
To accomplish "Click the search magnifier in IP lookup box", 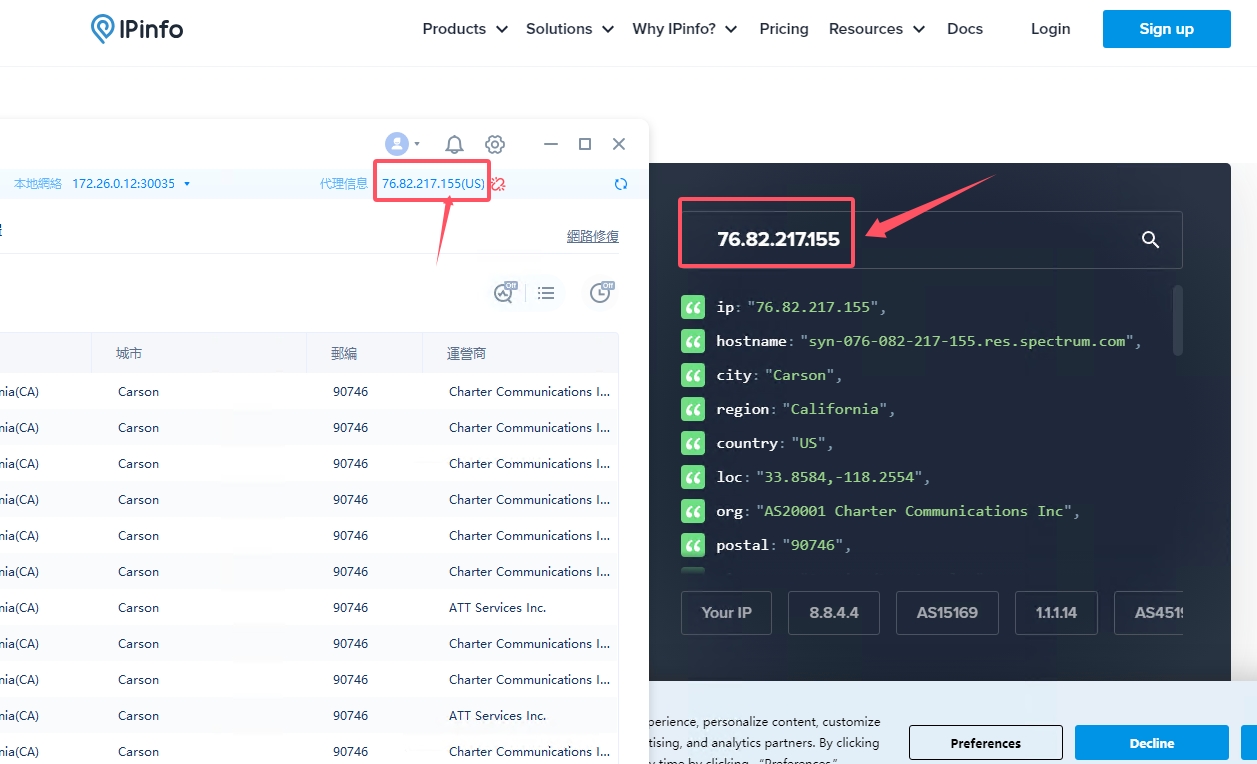I will 1150,240.
